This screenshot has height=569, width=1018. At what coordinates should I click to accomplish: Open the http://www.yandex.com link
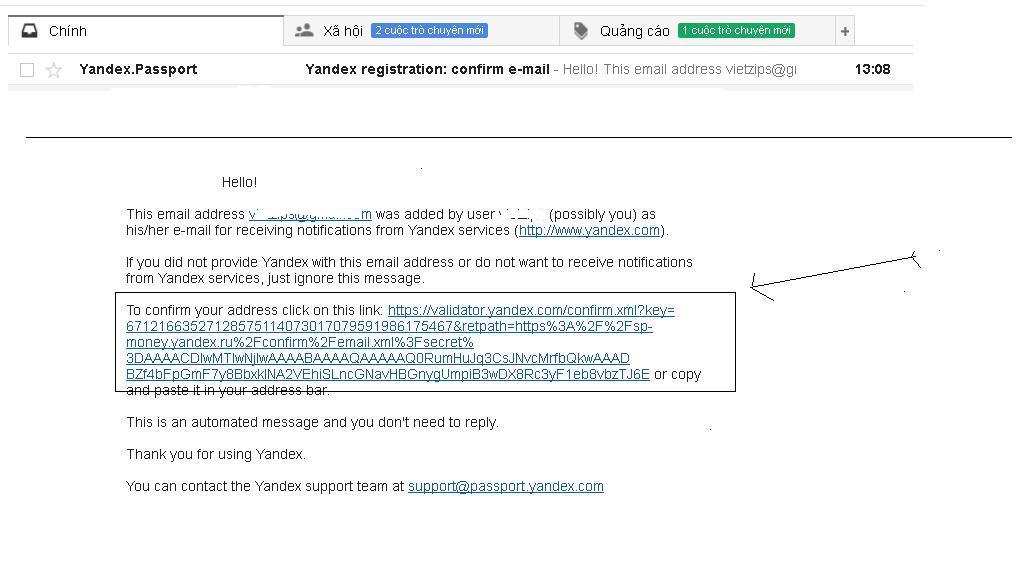pos(590,230)
